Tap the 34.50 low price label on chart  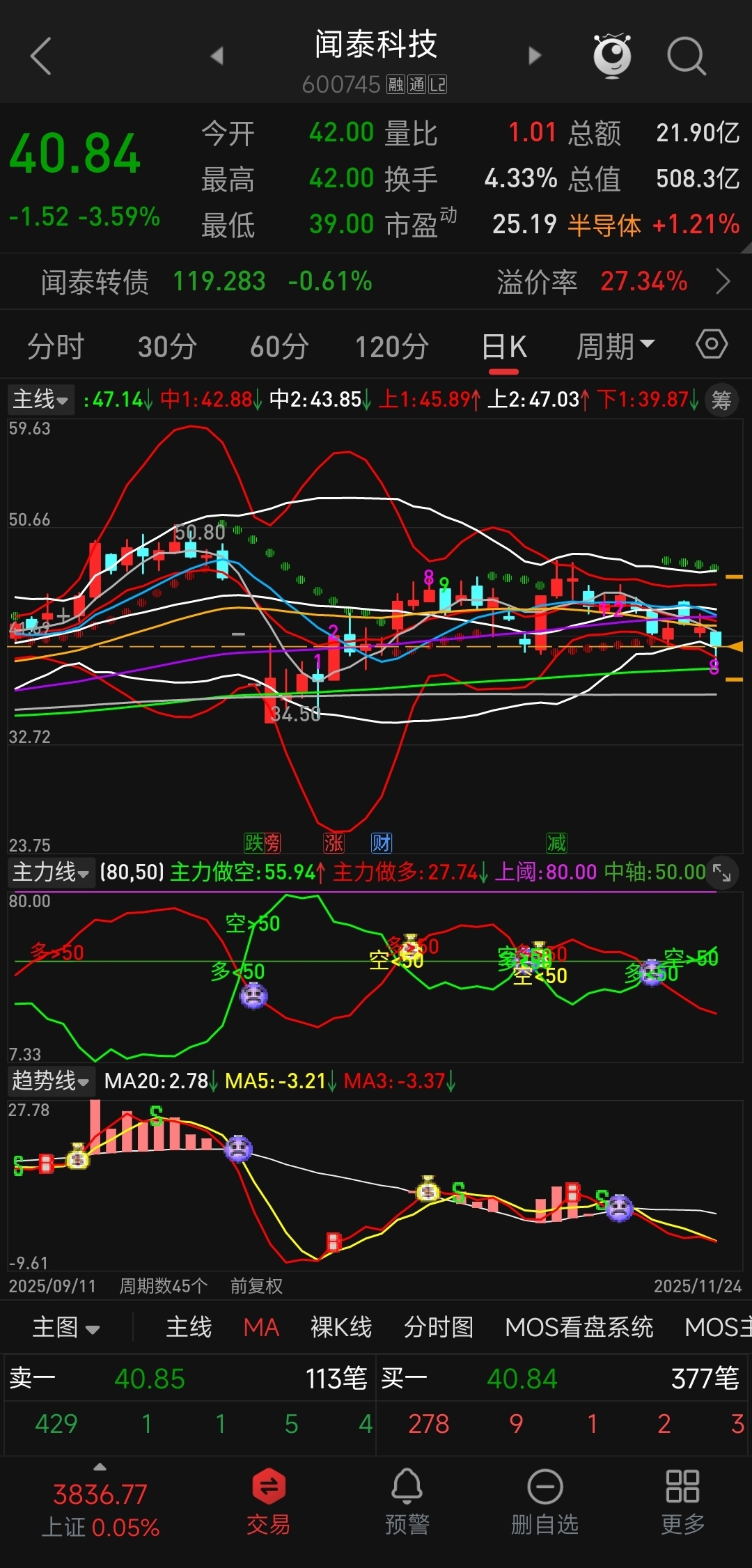click(x=295, y=714)
